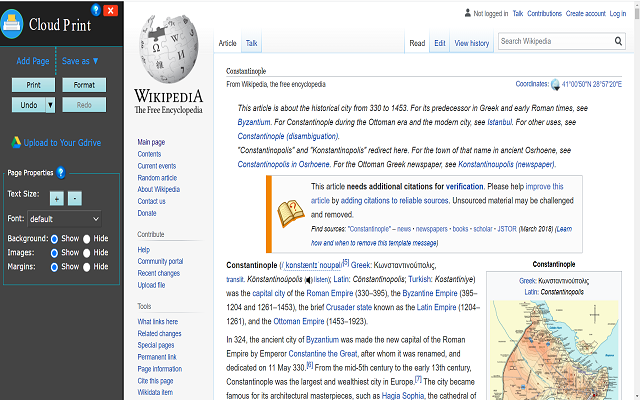Click Cite this page link
This screenshot has width=640, height=400.
point(156,381)
